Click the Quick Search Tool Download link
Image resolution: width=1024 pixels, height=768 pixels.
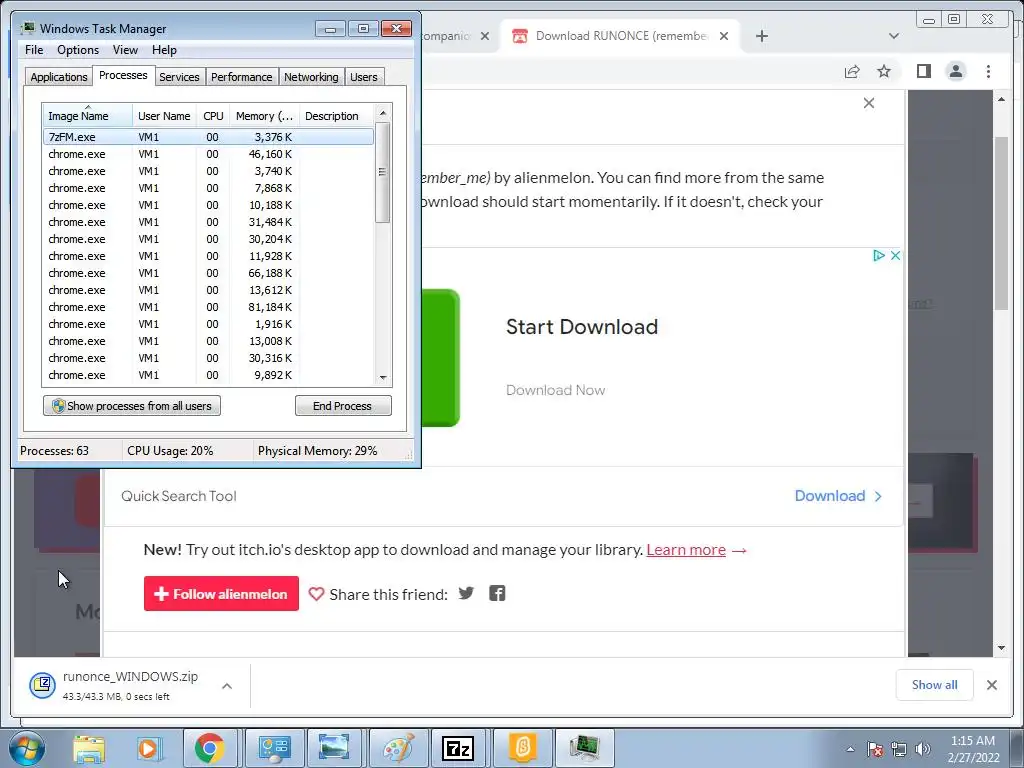838,496
